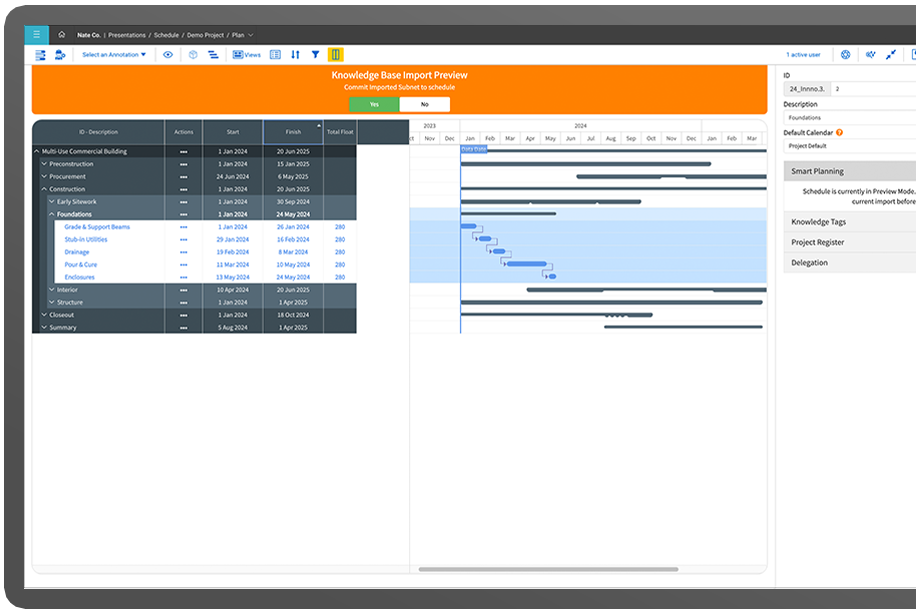Open the Knowledge Tags section in the right panel
This screenshot has width=916, height=615.
(819, 221)
